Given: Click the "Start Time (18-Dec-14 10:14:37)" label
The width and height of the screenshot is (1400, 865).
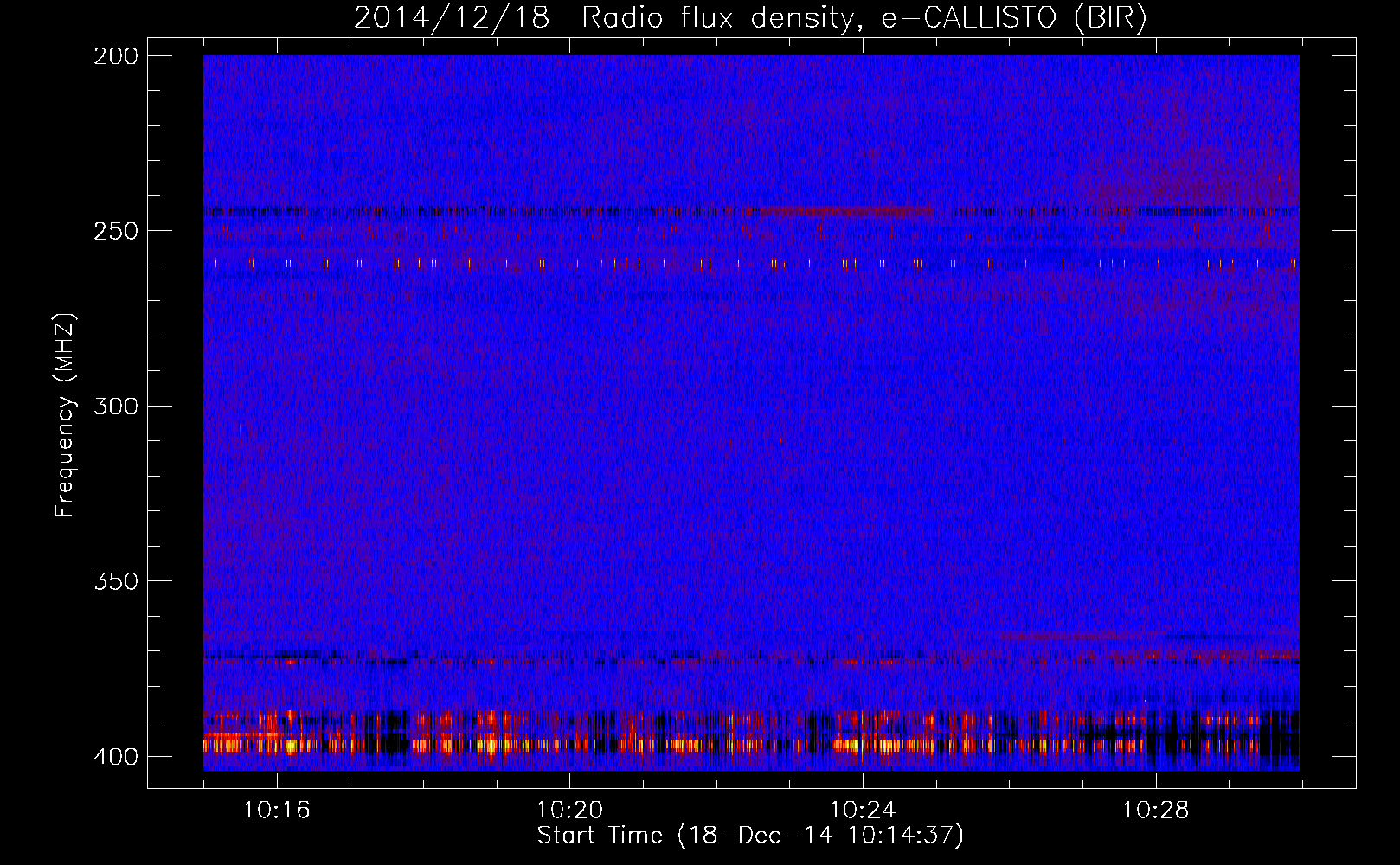Looking at the screenshot, I should tap(750, 836).
